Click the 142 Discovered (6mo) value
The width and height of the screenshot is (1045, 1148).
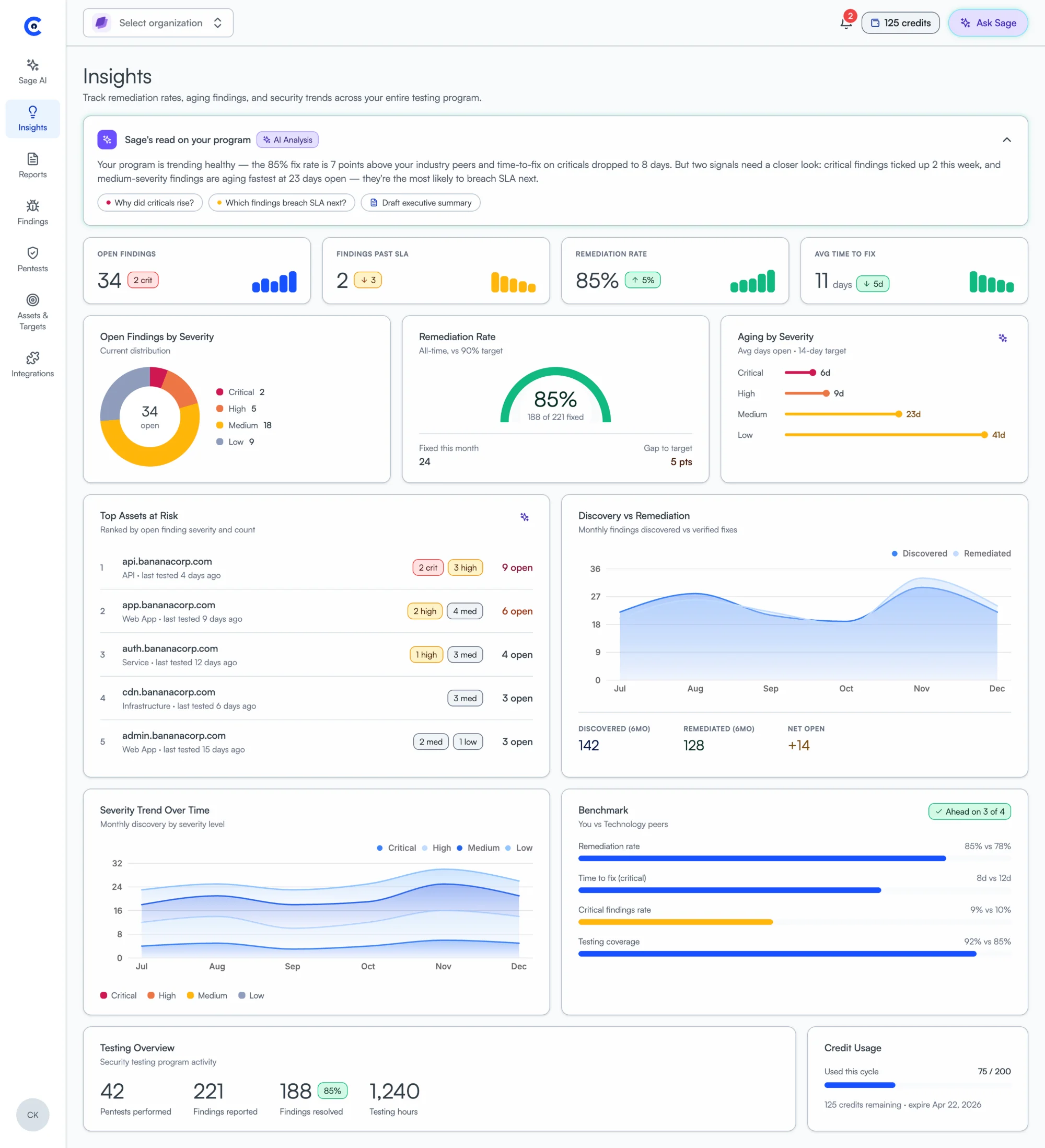coord(589,746)
